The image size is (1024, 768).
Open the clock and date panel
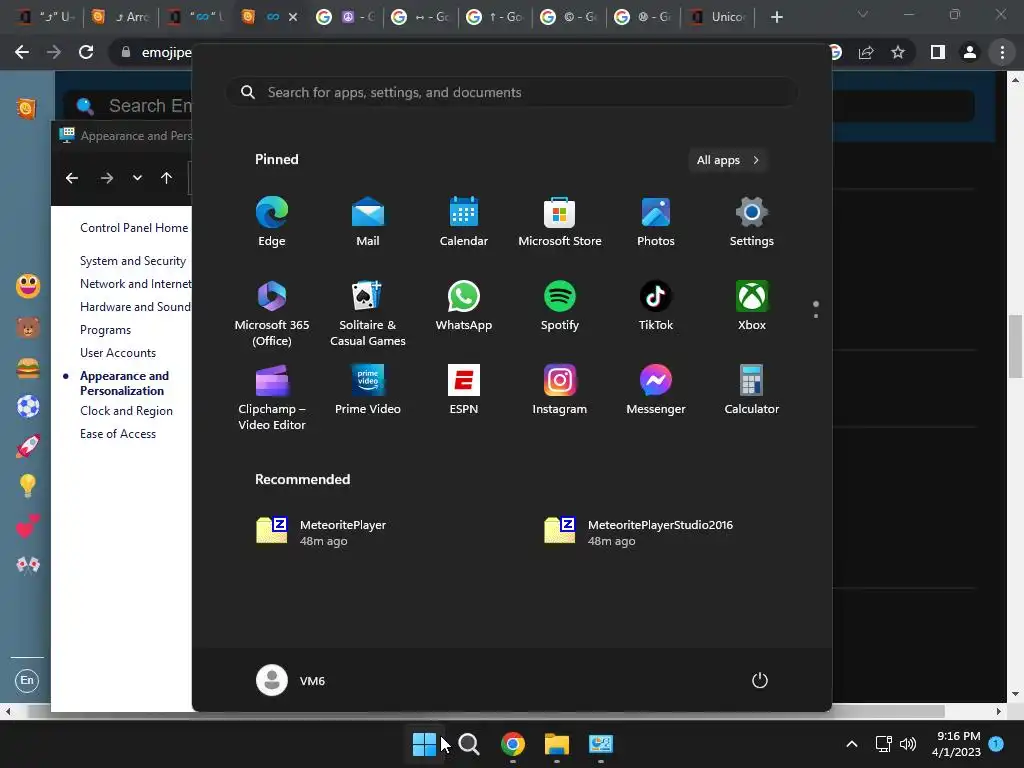pyautogui.click(x=956, y=744)
